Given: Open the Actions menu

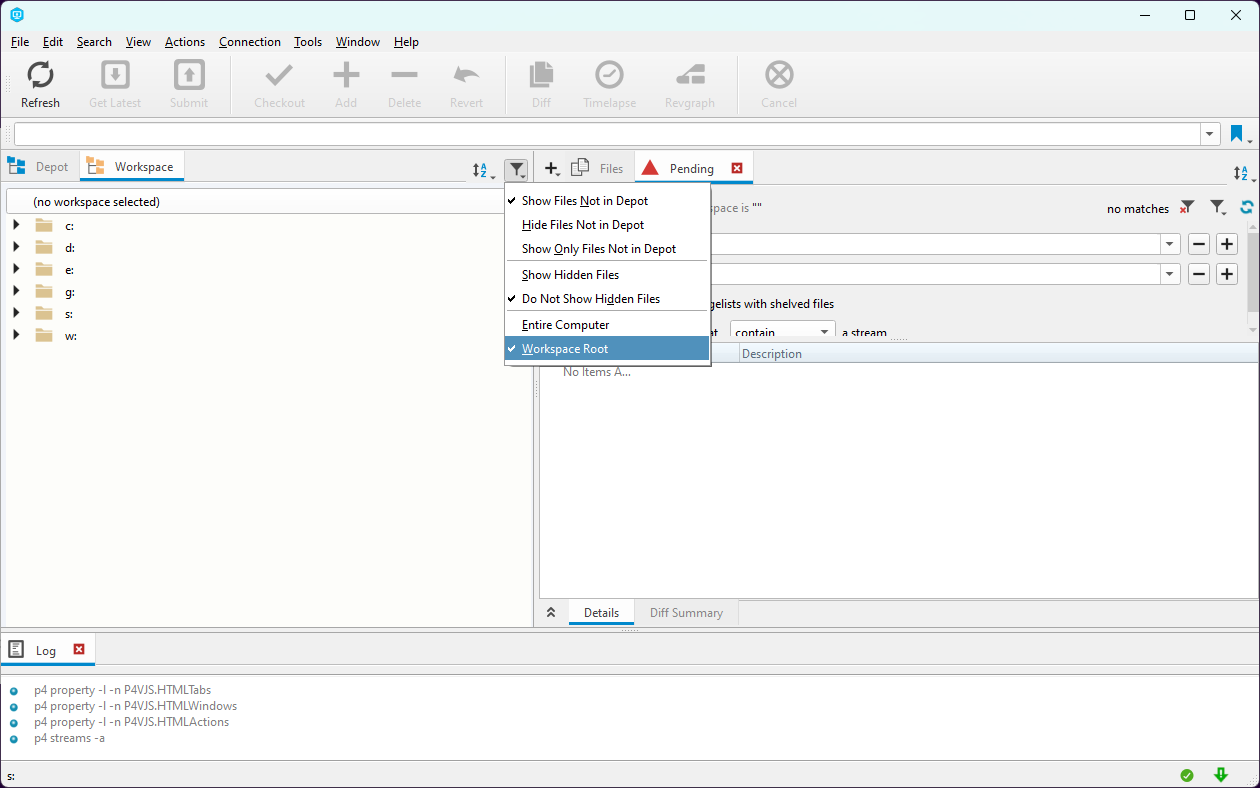Looking at the screenshot, I should pyautogui.click(x=185, y=42).
